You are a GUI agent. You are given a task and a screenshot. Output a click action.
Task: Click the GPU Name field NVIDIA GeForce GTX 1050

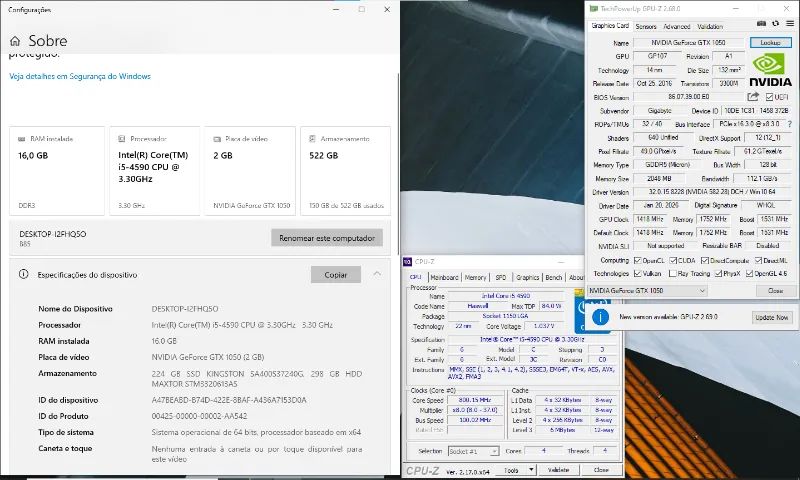click(x=688, y=42)
